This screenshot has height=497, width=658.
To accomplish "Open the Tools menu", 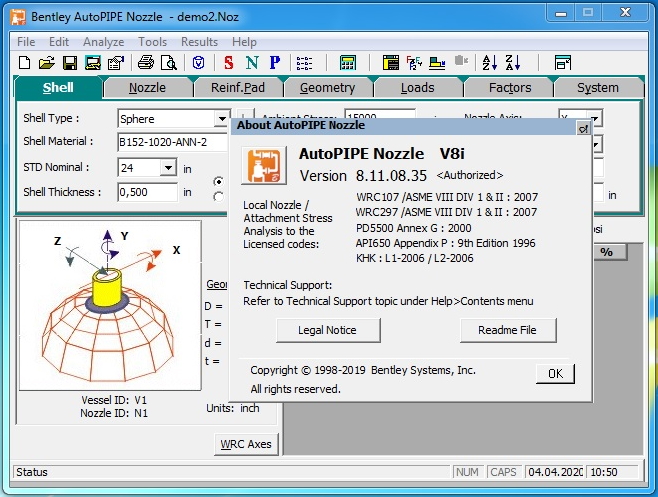I will click(x=152, y=42).
